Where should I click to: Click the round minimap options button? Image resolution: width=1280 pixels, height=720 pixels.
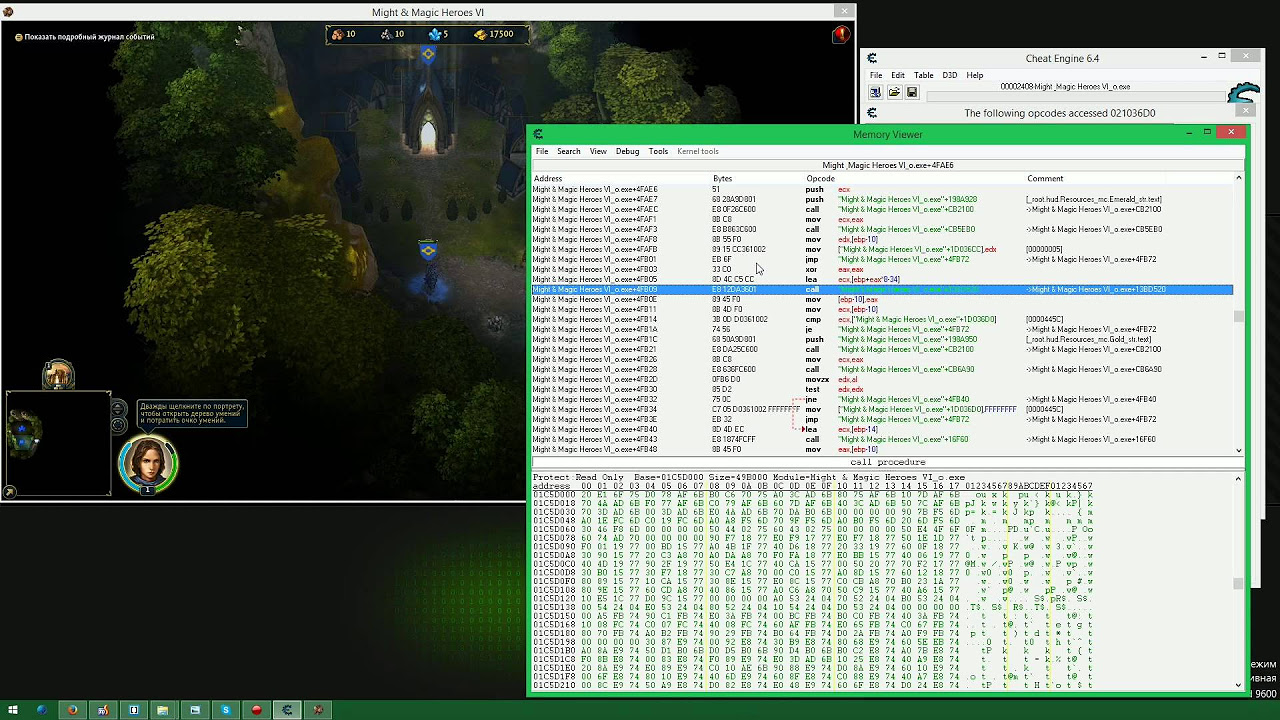click(118, 425)
